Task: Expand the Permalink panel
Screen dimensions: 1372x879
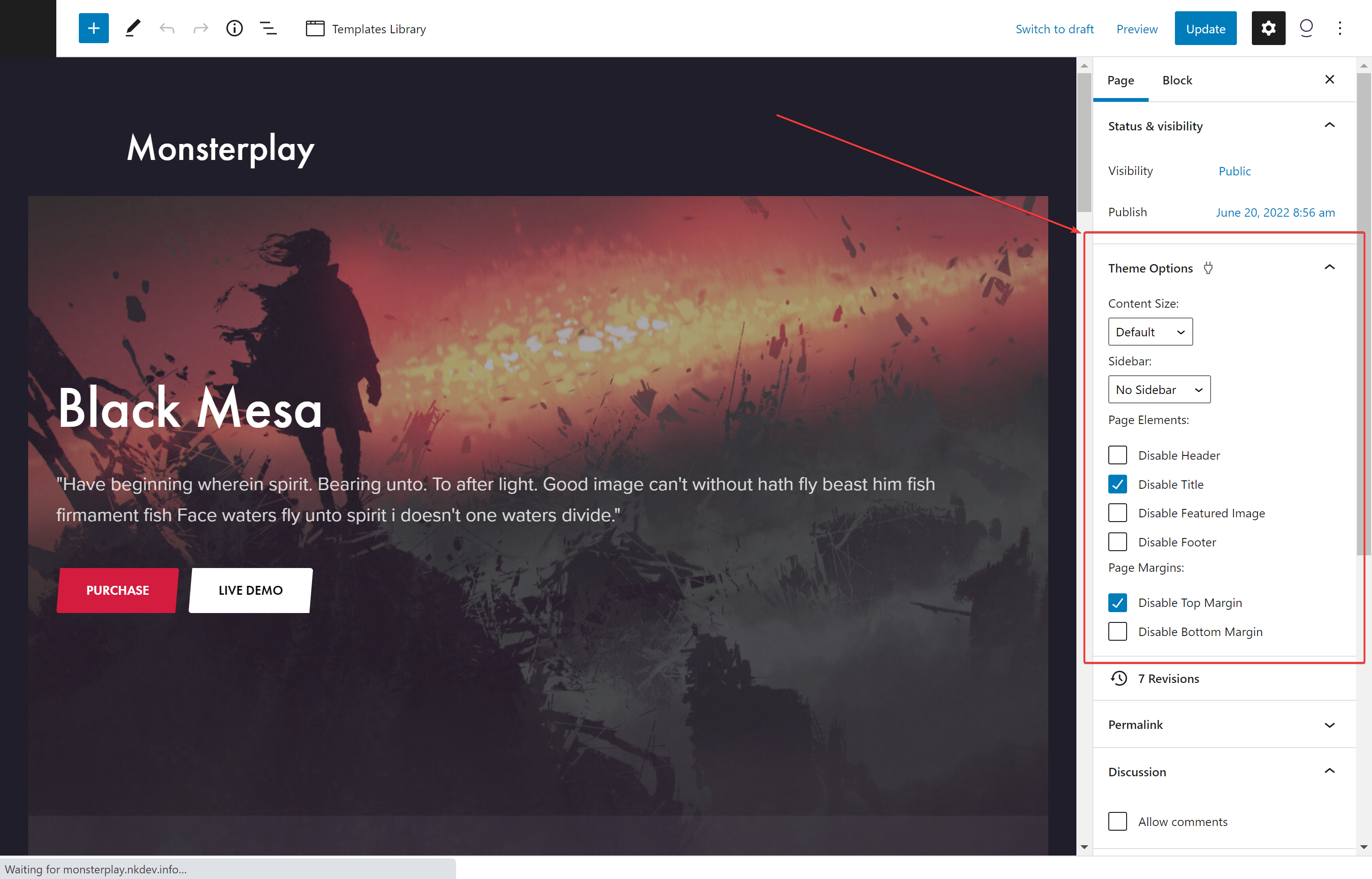Action: click(1224, 724)
